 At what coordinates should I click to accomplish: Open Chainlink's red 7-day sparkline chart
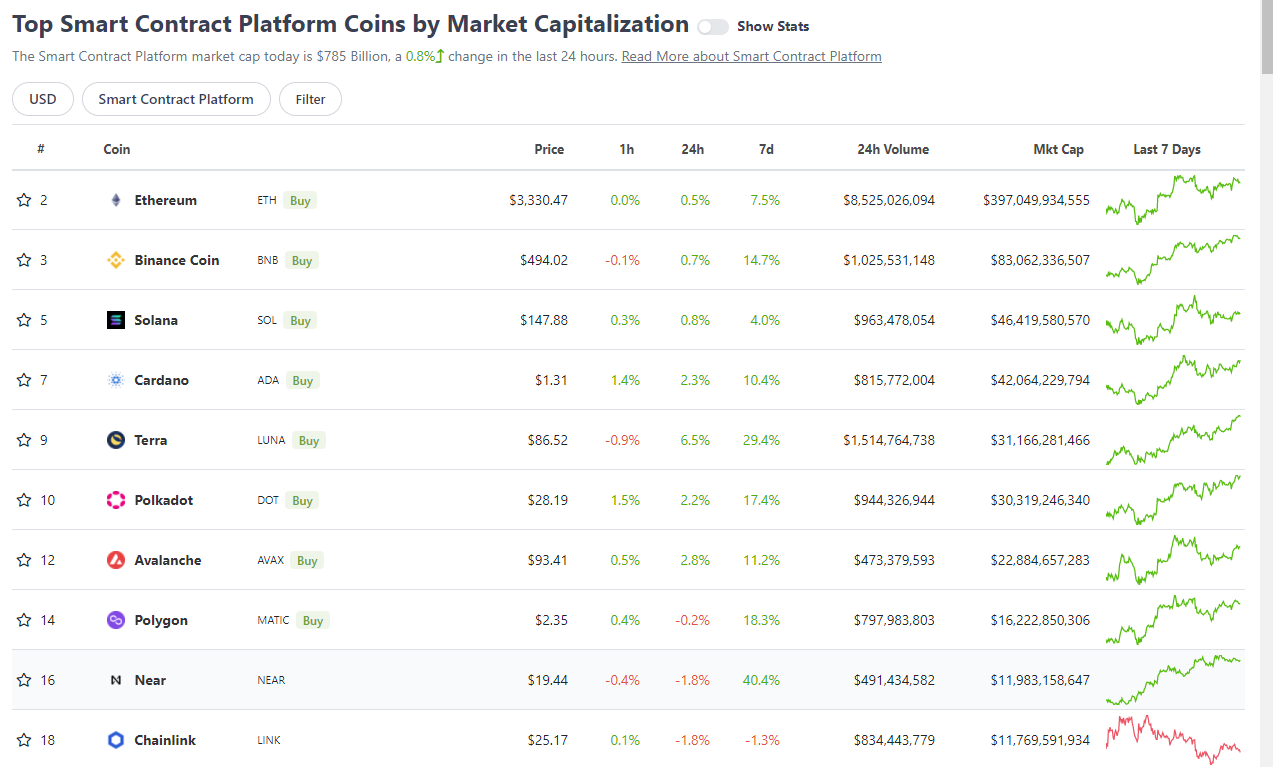click(x=1173, y=740)
